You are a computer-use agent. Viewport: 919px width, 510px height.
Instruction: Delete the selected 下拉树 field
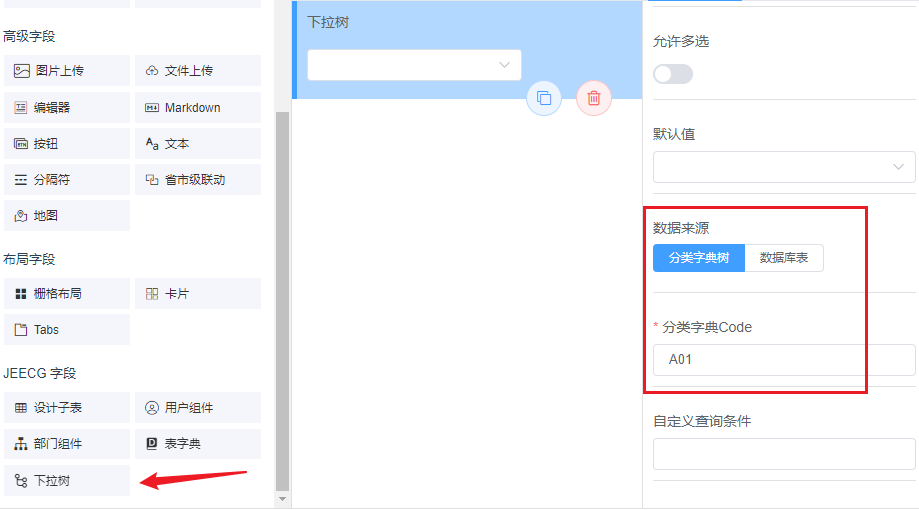click(x=594, y=98)
